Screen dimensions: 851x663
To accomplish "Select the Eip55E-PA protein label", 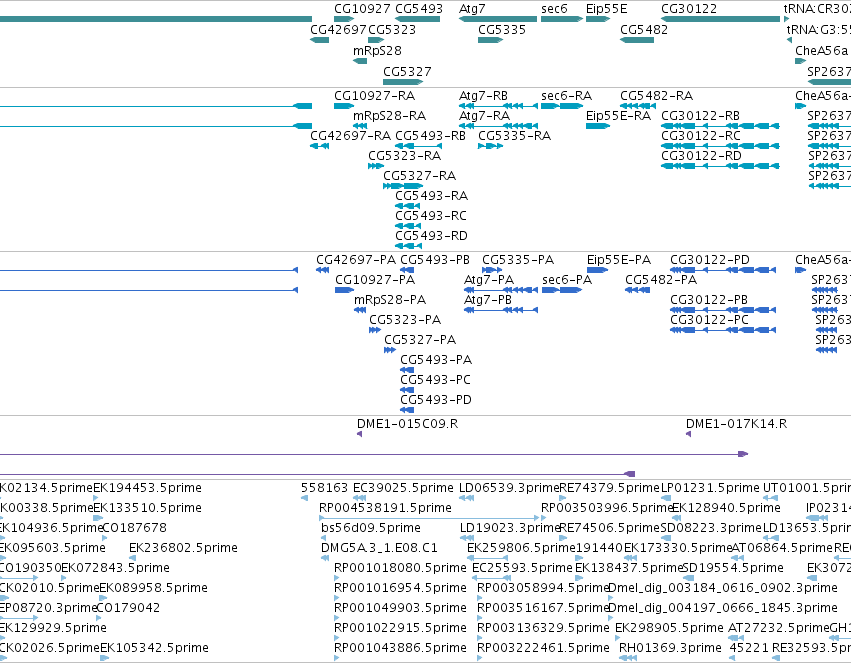I will pos(619,260).
